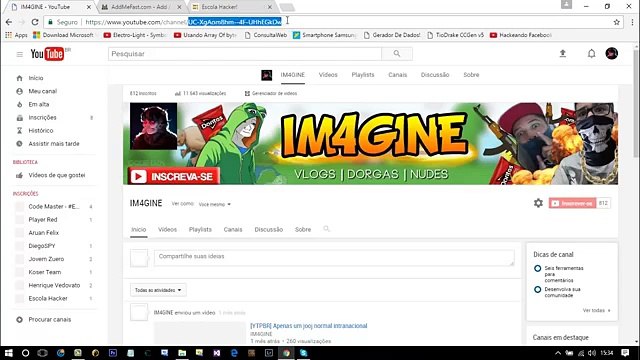This screenshot has width=640, height=360.
Task: Click the Em alta flame icon
Action: (x=19, y=104)
